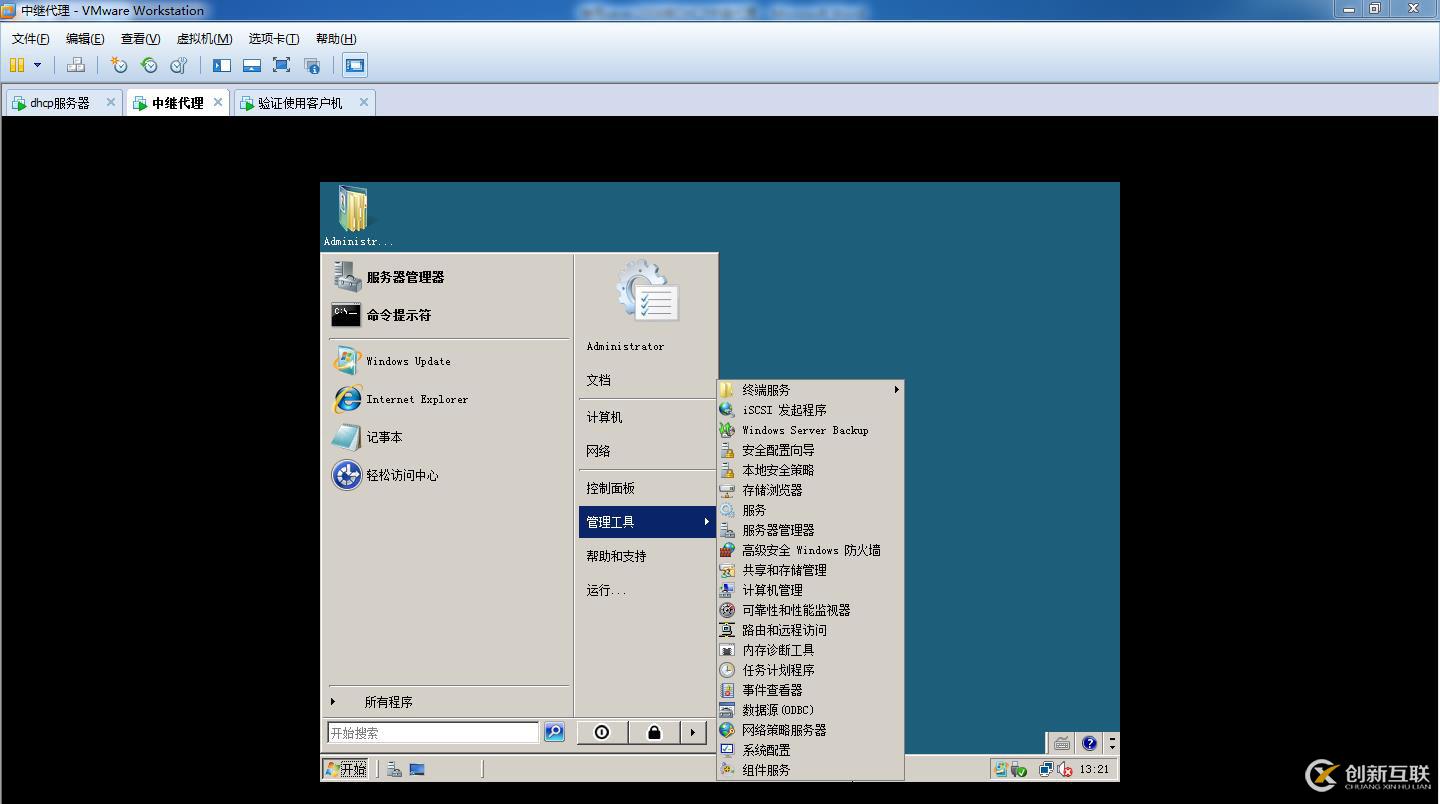Open the snapshot manager wrench-clock icon
Image resolution: width=1440 pixels, height=804 pixels.
179,65
